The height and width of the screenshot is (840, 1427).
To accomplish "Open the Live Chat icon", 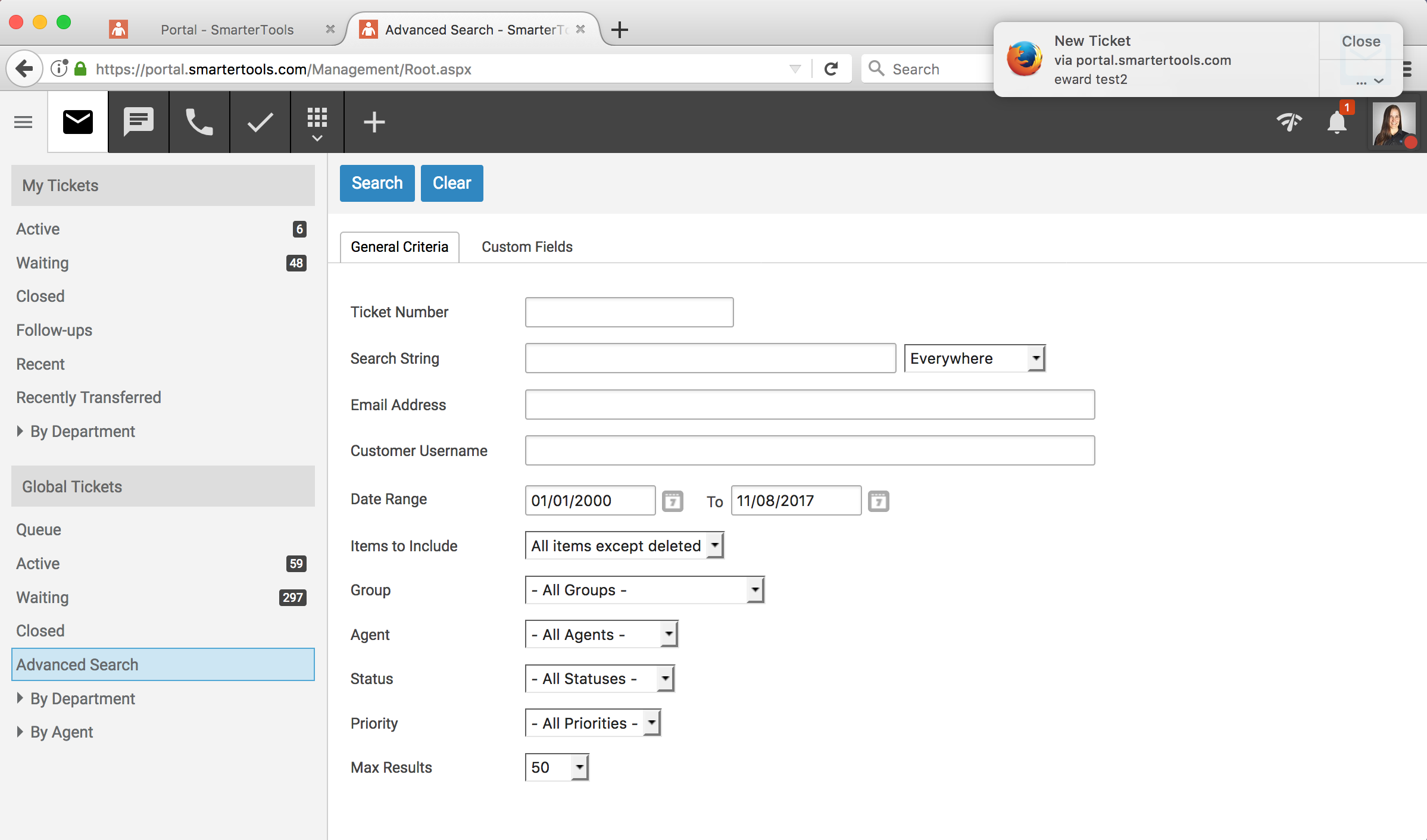I will [139, 122].
